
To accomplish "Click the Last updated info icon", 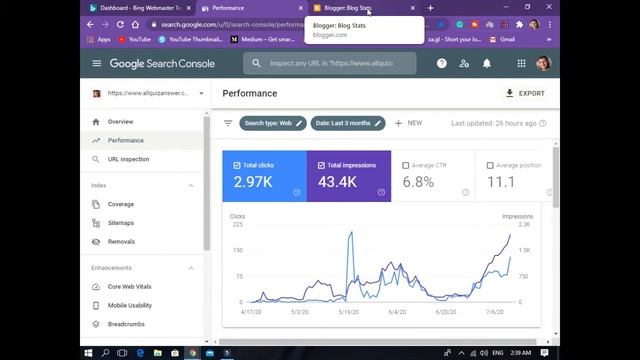I will (x=542, y=123).
